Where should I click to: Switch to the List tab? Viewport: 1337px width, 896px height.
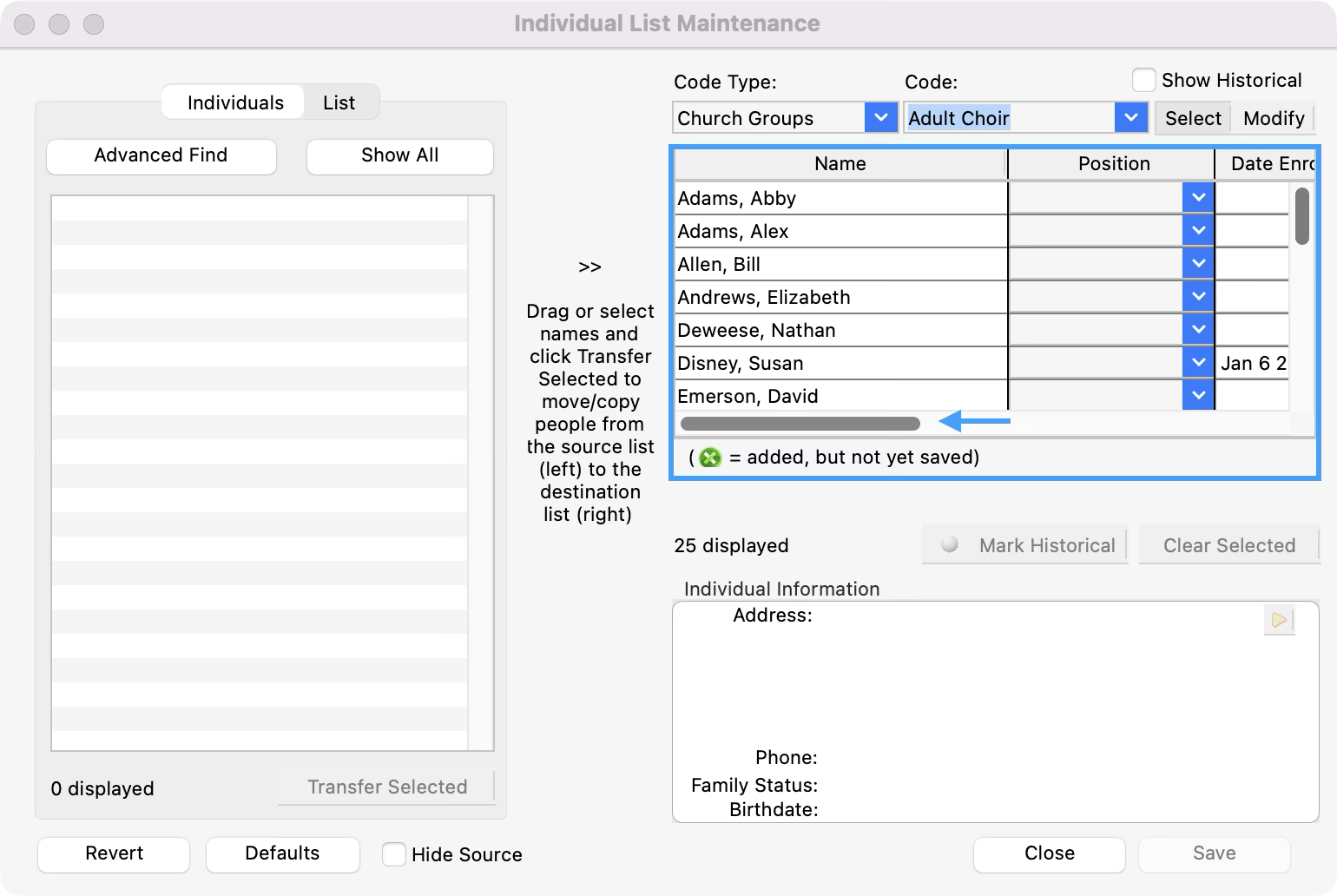339,102
